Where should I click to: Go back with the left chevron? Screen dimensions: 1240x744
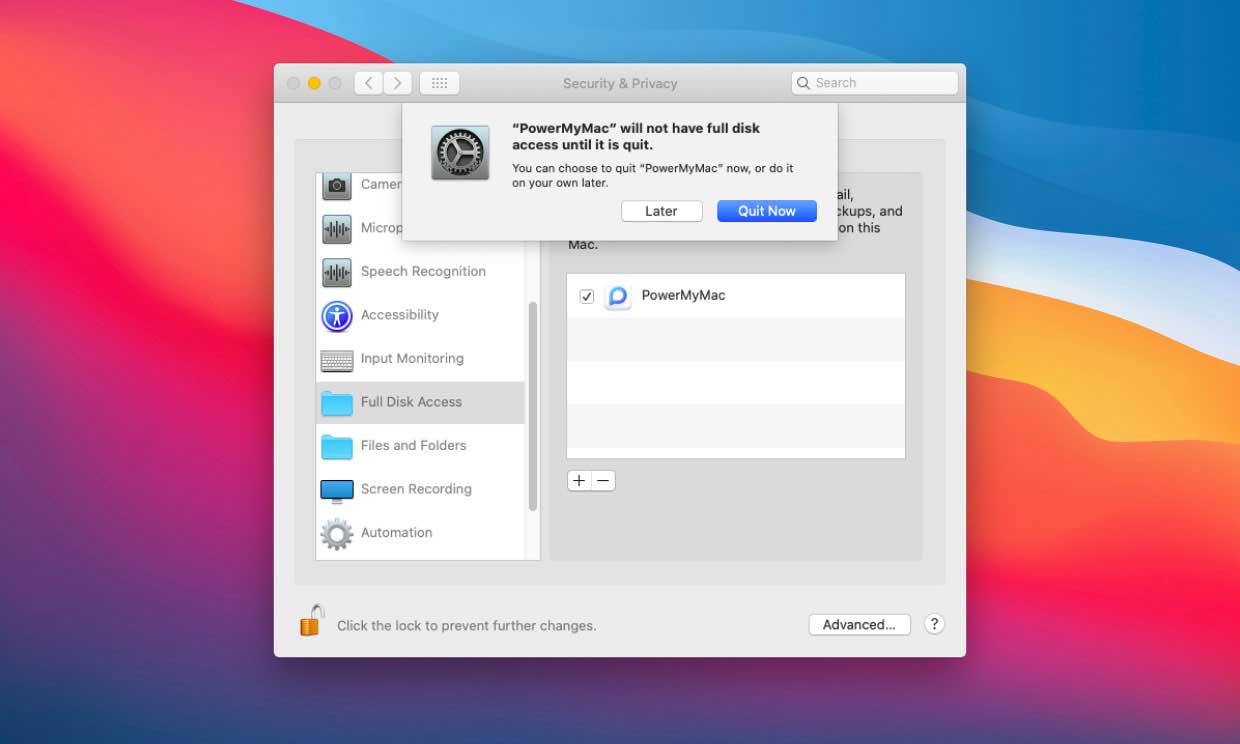[369, 83]
